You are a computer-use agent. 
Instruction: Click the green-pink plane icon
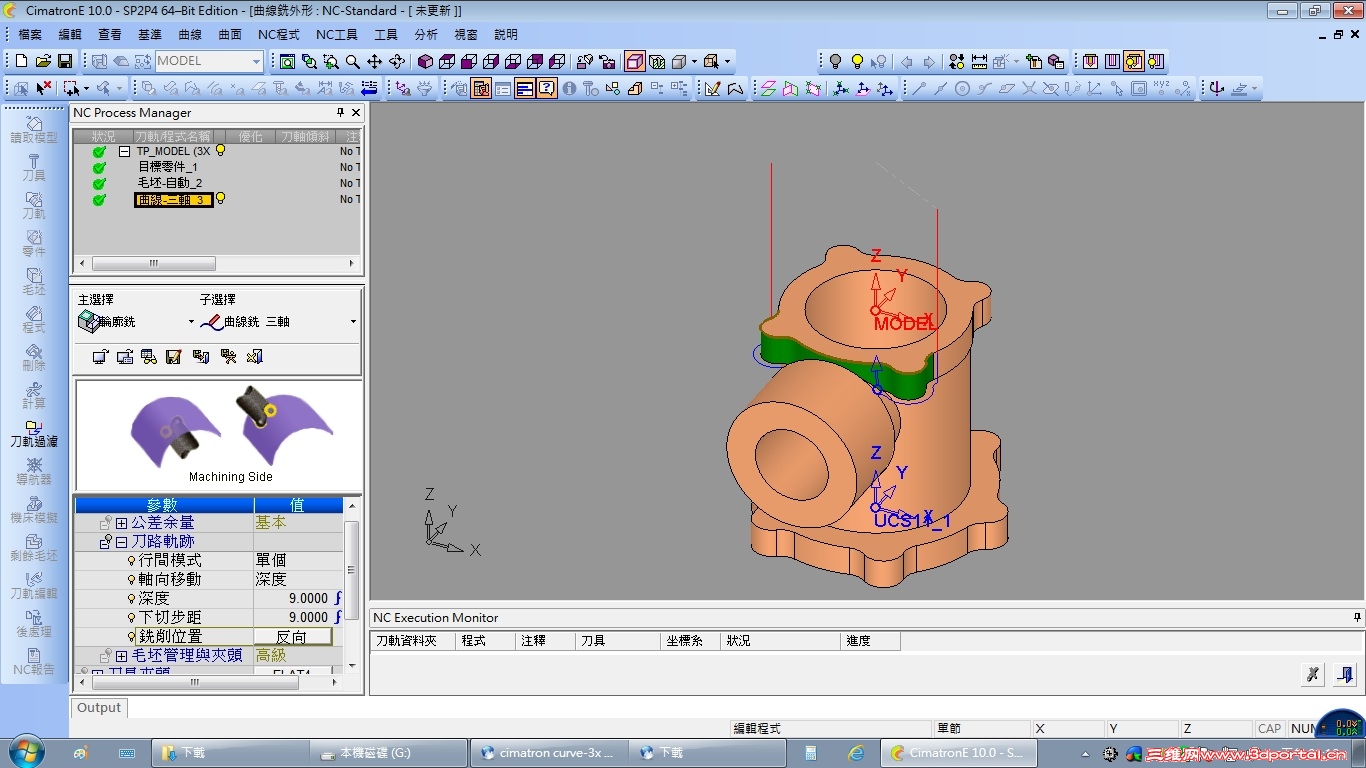768,88
